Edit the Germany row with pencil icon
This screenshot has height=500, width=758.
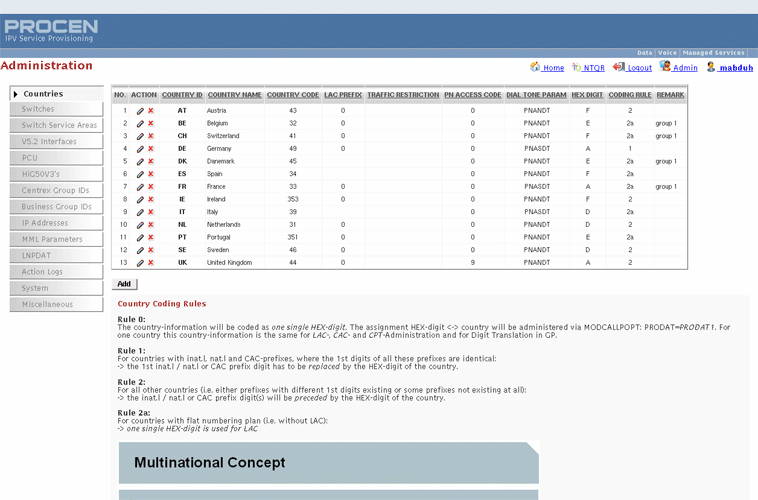click(x=140, y=149)
